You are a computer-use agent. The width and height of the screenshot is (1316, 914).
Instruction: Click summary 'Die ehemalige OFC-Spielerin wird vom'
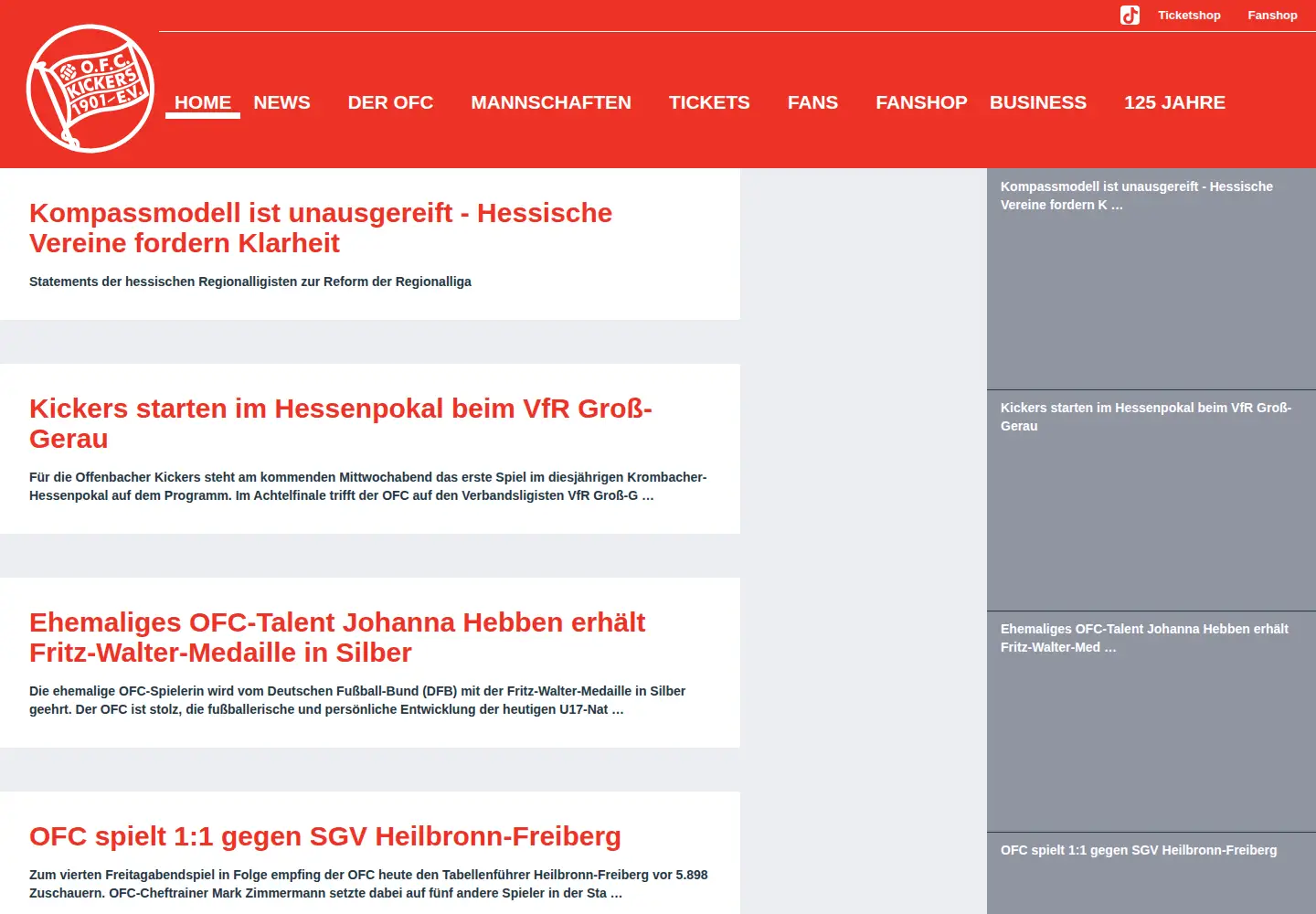coord(357,700)
